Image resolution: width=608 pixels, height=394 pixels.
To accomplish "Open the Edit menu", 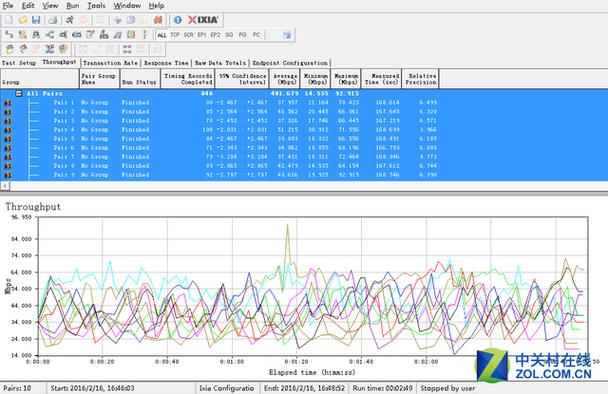I will pos(28,5).
